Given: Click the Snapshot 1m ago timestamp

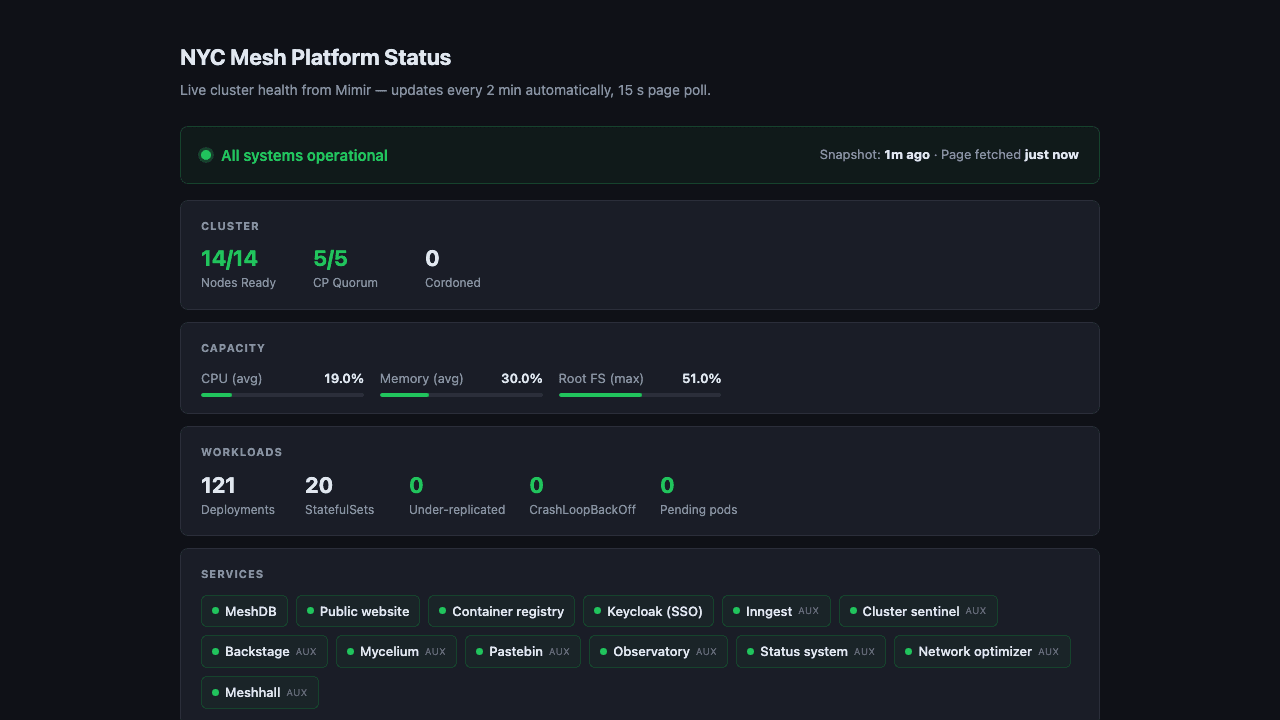Looking at the screenshot, I should coord(874,155).
